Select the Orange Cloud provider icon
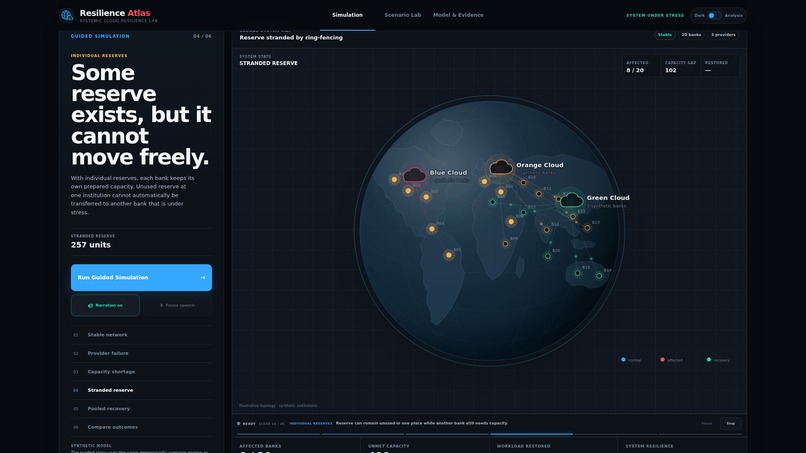This screenshot has width=806, height=453. click(501, 167)
